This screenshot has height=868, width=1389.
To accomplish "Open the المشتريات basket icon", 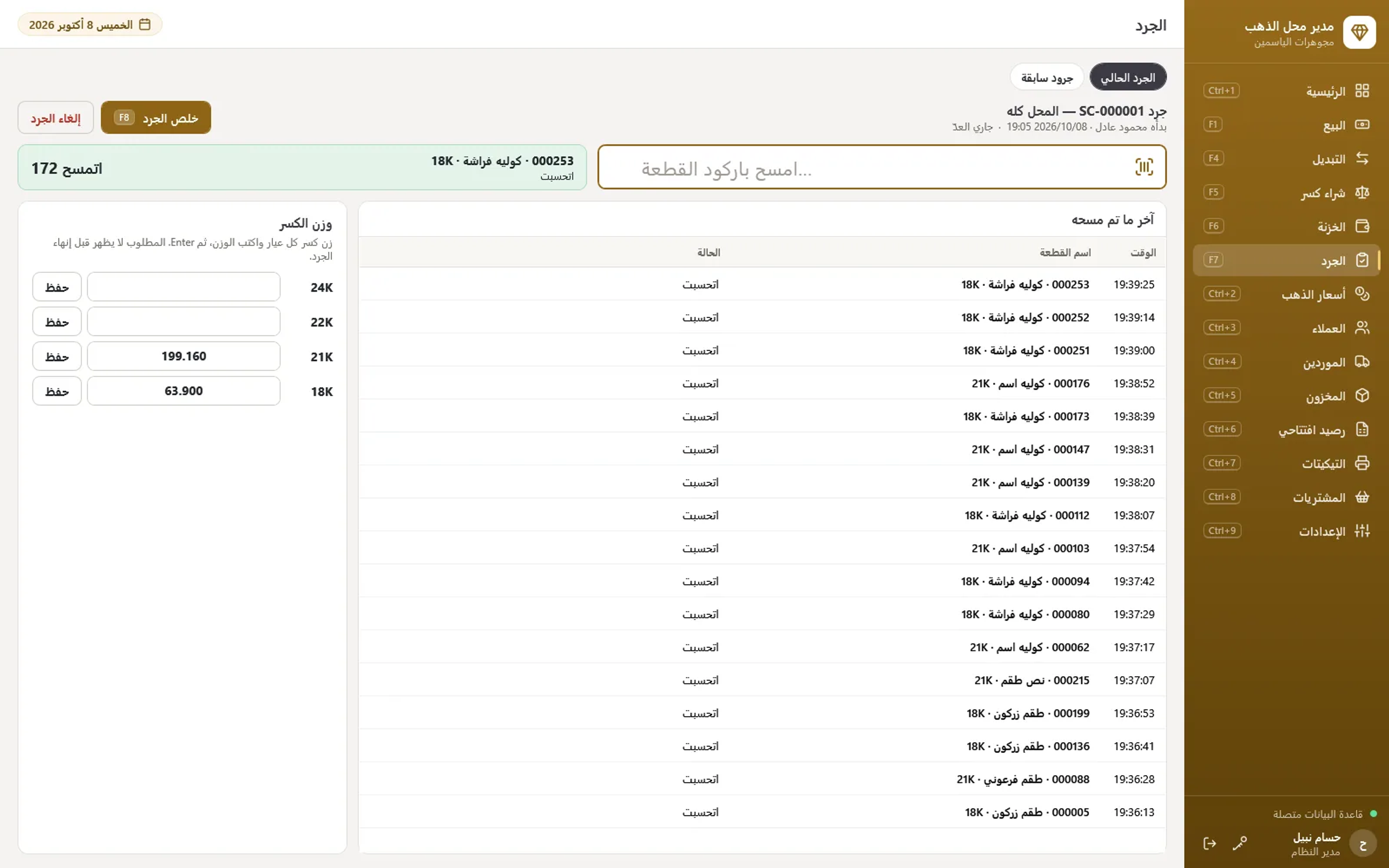I will point(1362,497).
